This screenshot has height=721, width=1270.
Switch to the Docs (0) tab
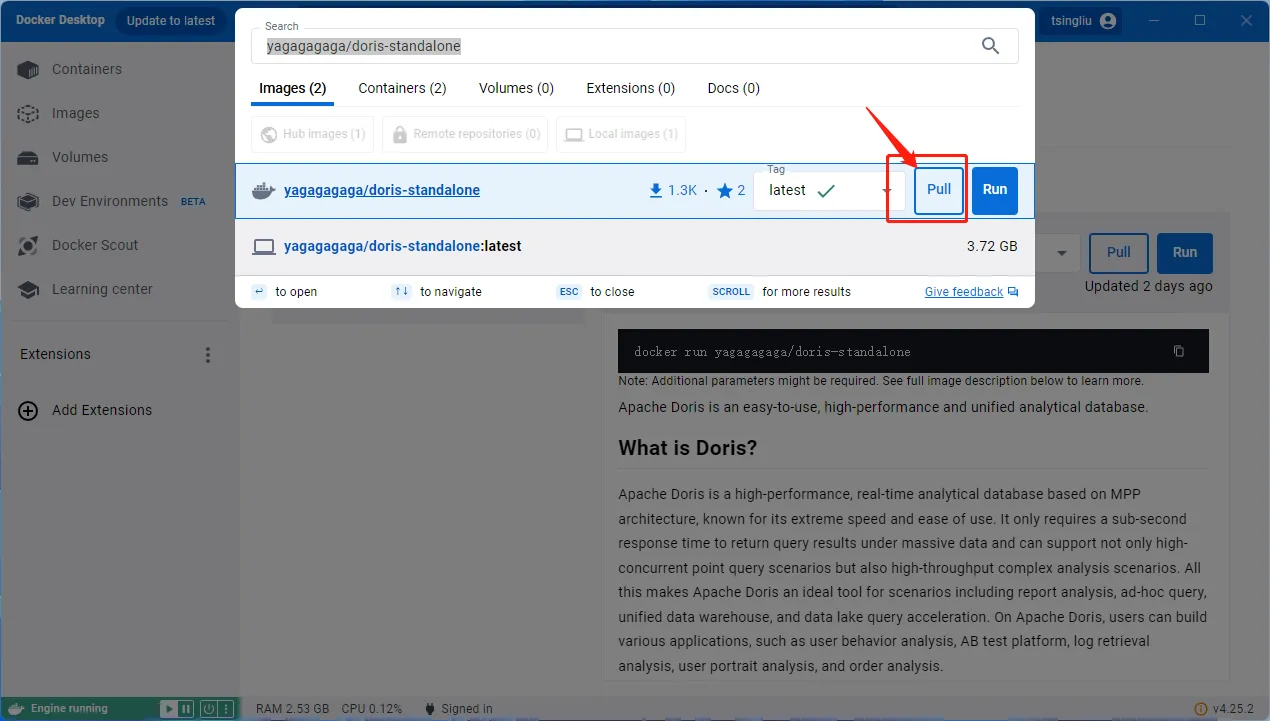tap(733, 88)
